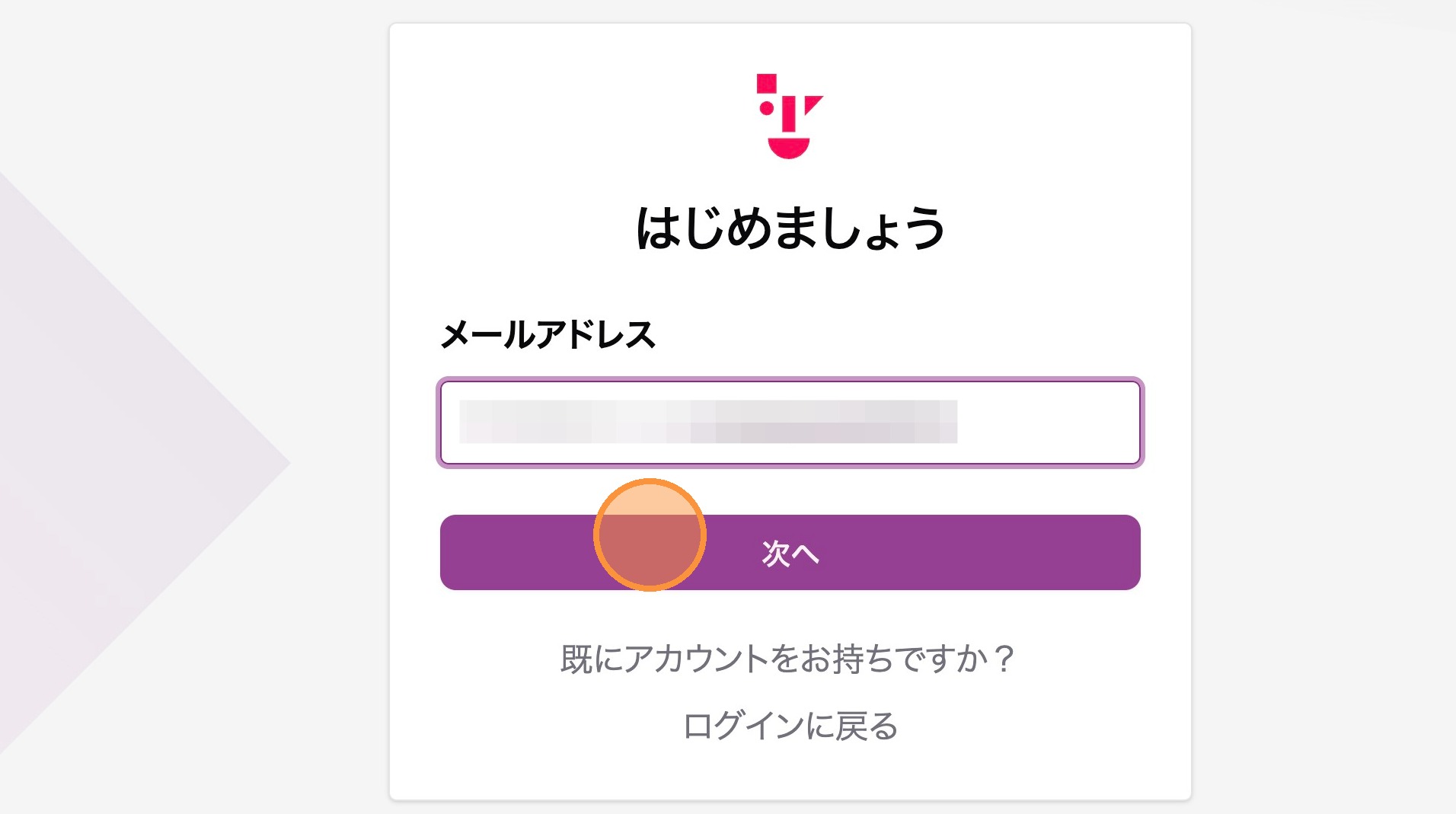Click the pink logo at top of card
This screenshot has width=1456, height=814.
(790, 116)
